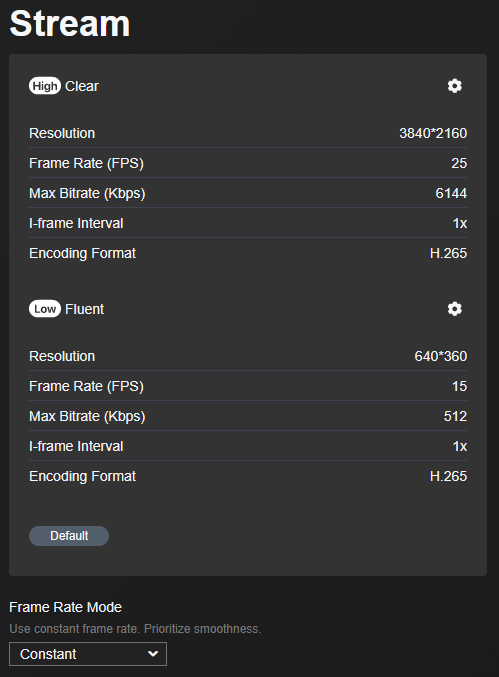This screenshot has height=677, width=499.
Task: Open settings gear for Low Fluent stream
Action: pos(455,309)
